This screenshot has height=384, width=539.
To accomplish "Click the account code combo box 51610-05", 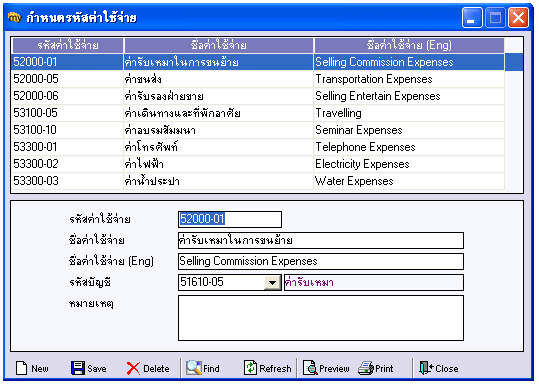I will tap(230, 283).
